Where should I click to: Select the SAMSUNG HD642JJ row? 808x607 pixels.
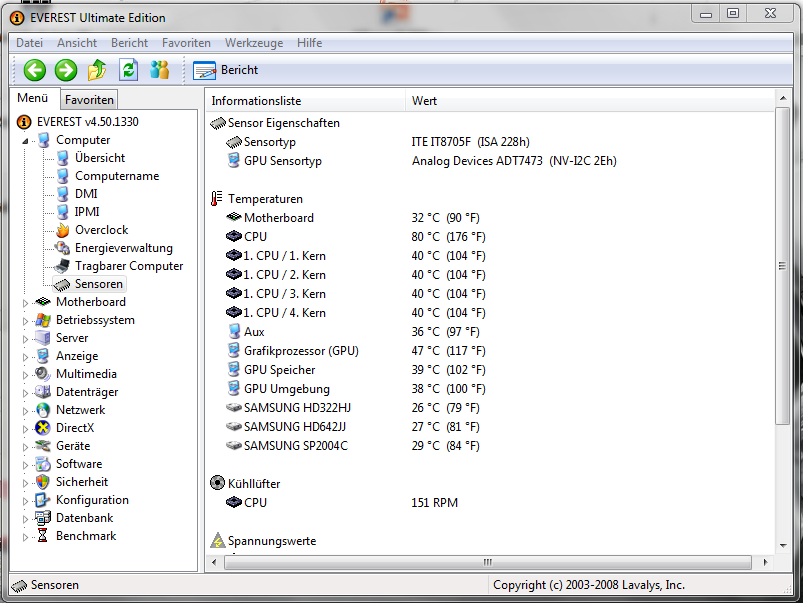click(x=354, y=427)
